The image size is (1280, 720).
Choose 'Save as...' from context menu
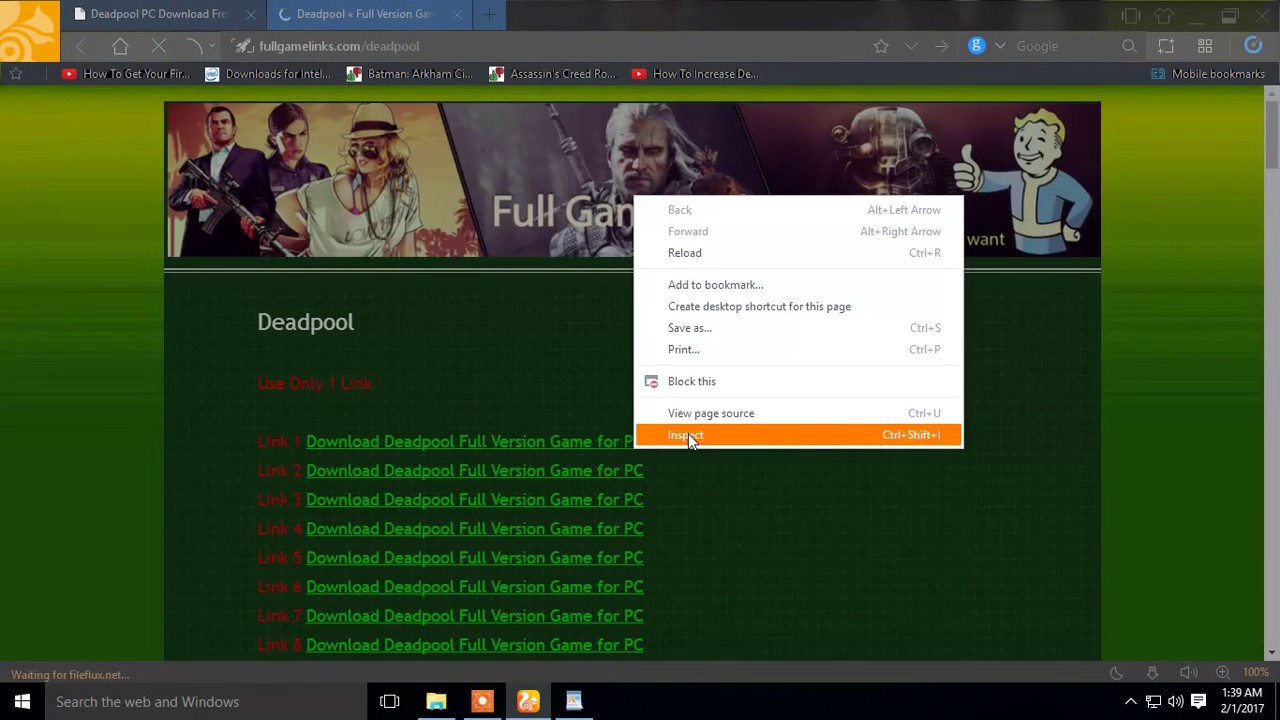tap(799, 328)
